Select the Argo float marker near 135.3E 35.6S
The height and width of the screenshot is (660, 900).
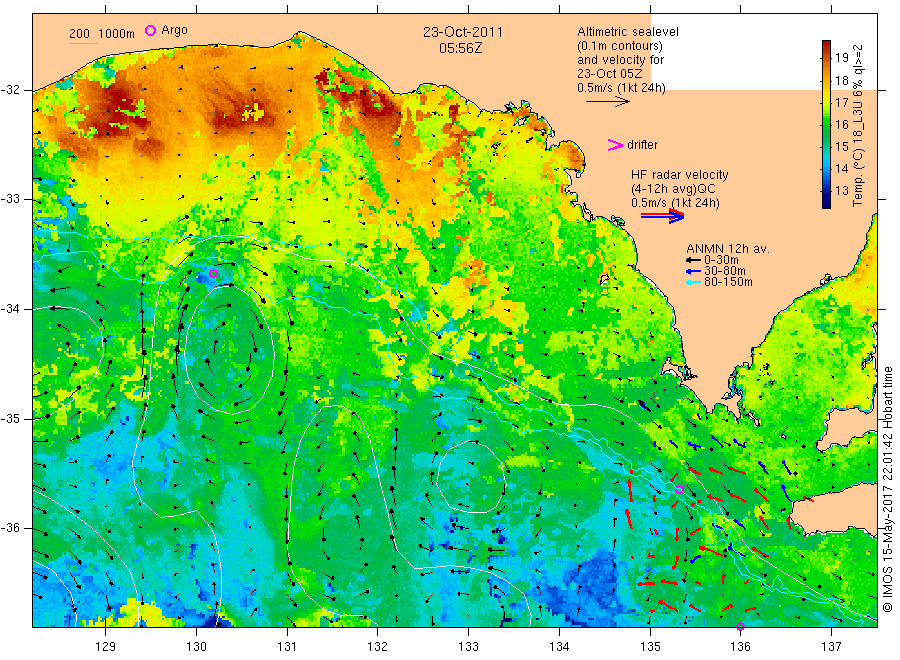679,490
